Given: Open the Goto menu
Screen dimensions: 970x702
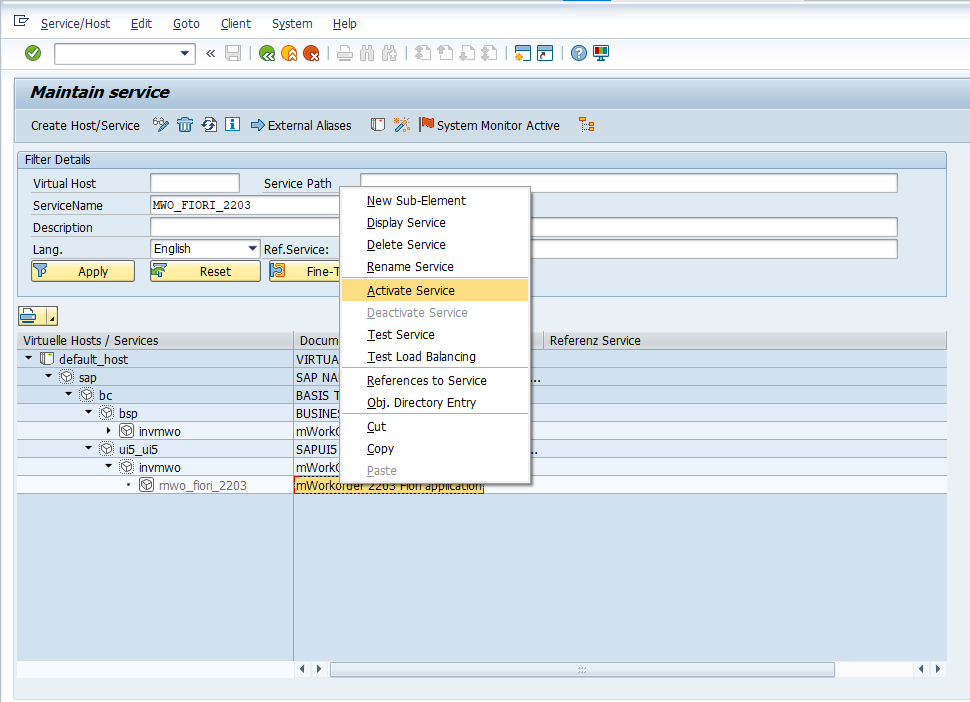Looking at the screenshot, I should coord(186,23).
